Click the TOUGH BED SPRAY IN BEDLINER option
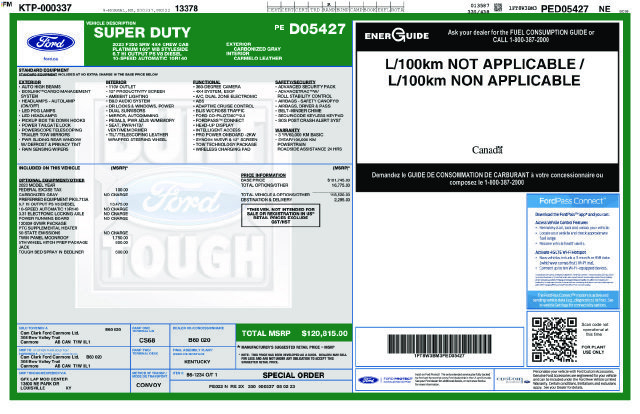640x414 pixels. tap(73, 252)
